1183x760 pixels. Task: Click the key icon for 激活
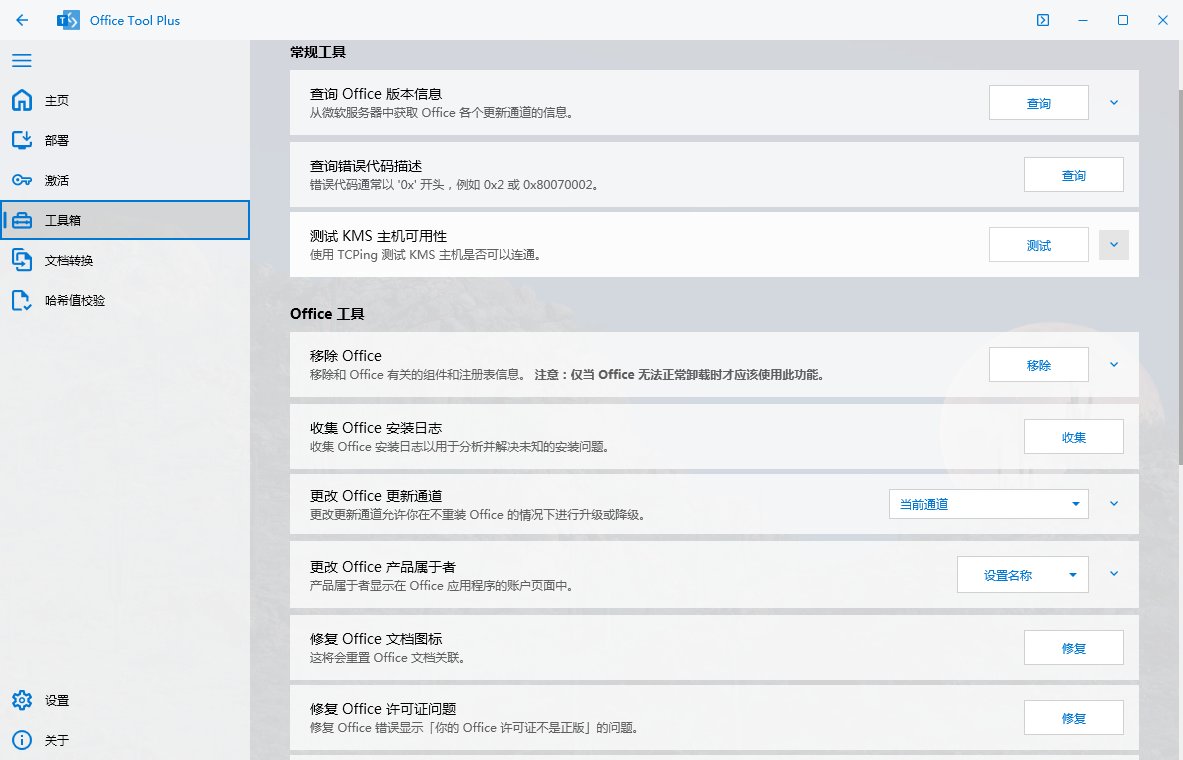click(x=22, y=180)
